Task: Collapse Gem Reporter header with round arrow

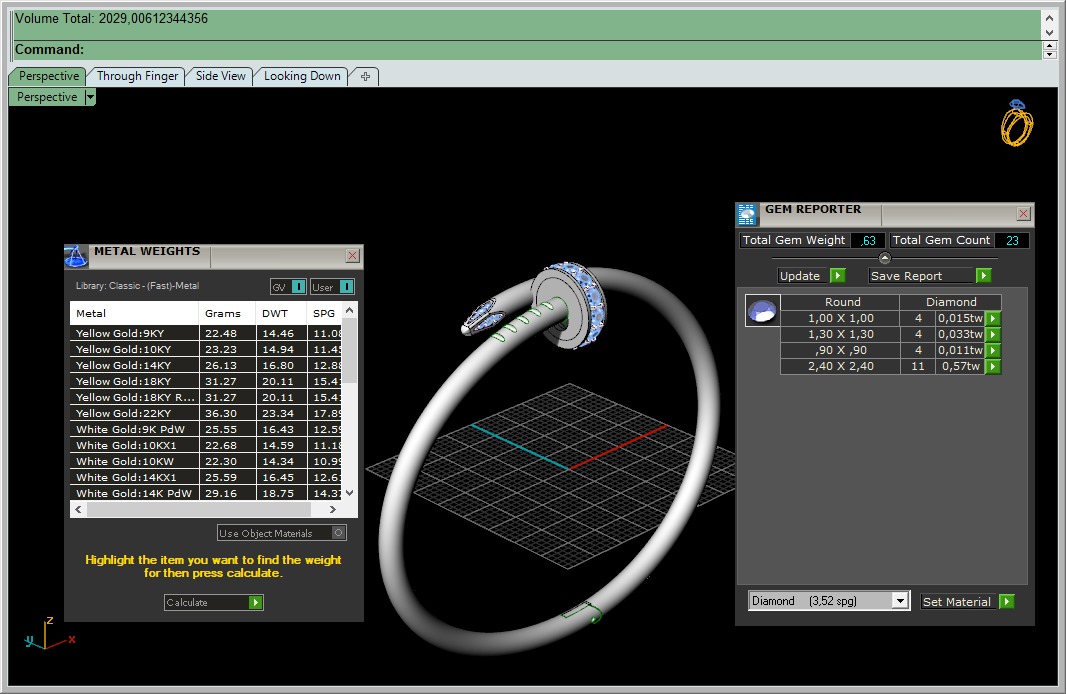Action: point(884,258)
